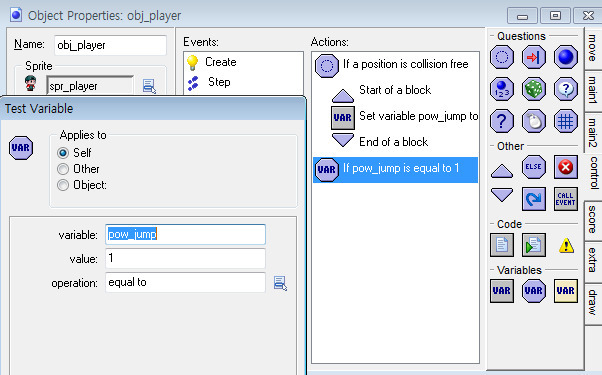Image resolution: width=602 pixels, height=375 pixels.
Task: Select the ELSE action icon
Action: 534,167
